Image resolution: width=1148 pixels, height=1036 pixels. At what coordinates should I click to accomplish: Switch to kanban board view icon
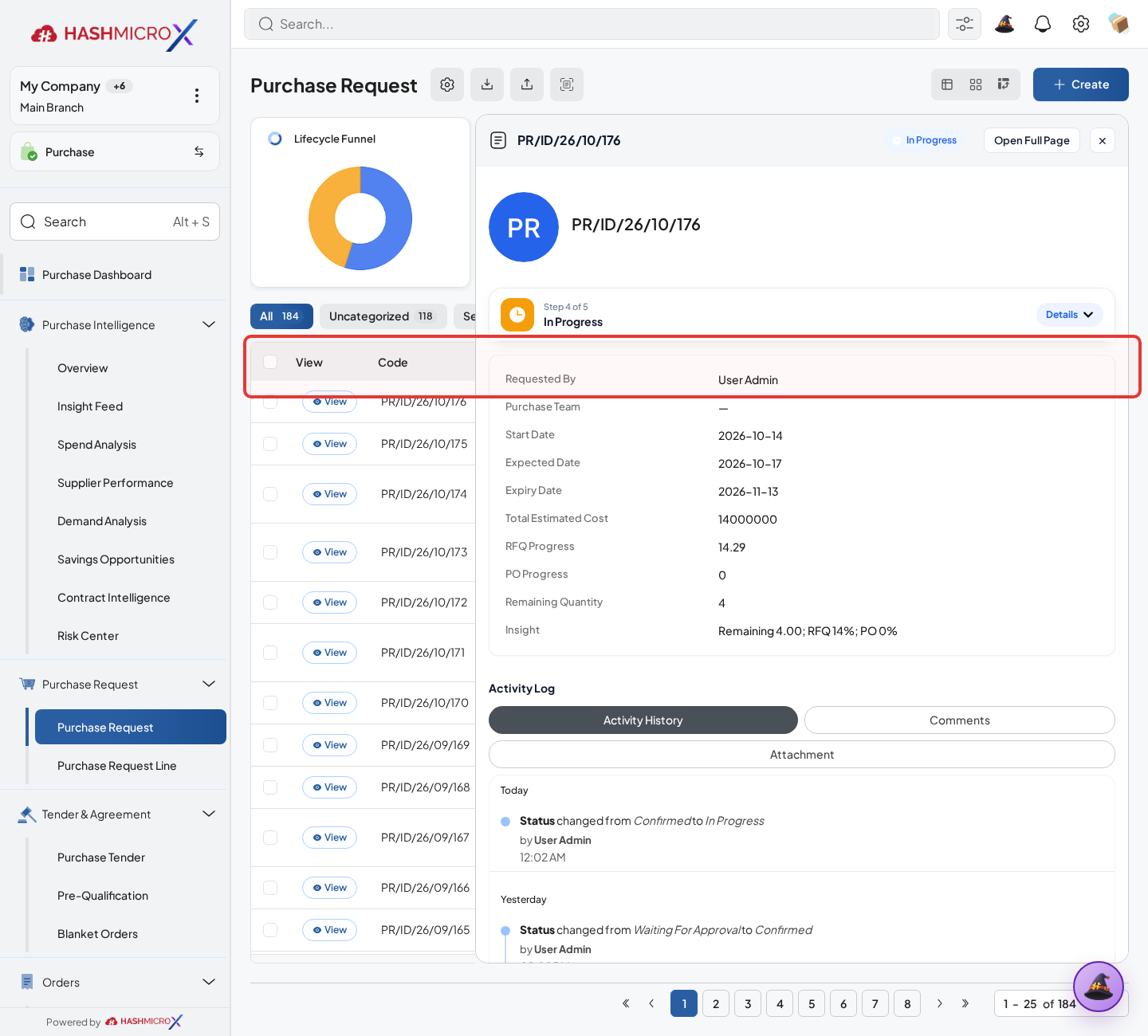(x=1004, y=84)
